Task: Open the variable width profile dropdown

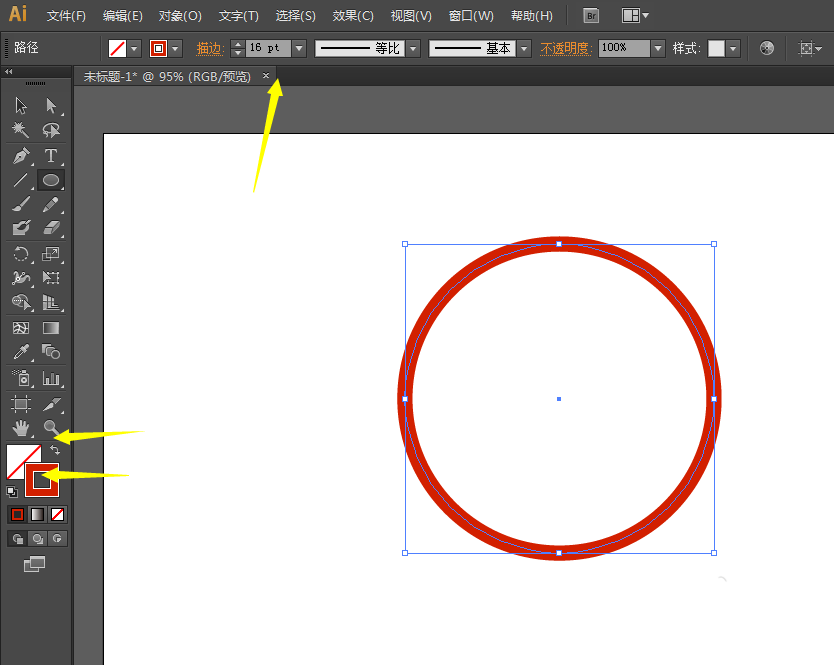Action: point(414,48)
